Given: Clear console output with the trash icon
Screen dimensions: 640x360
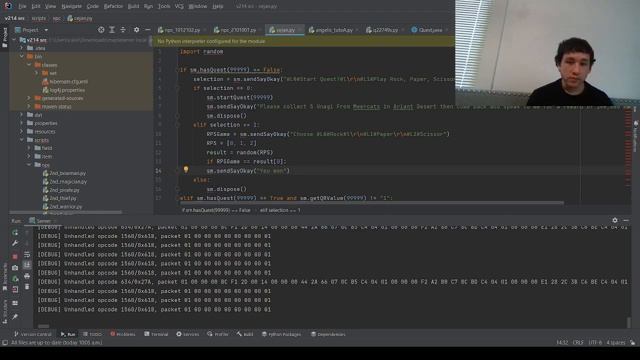Looking at the screenshot, I should point(27,287).
